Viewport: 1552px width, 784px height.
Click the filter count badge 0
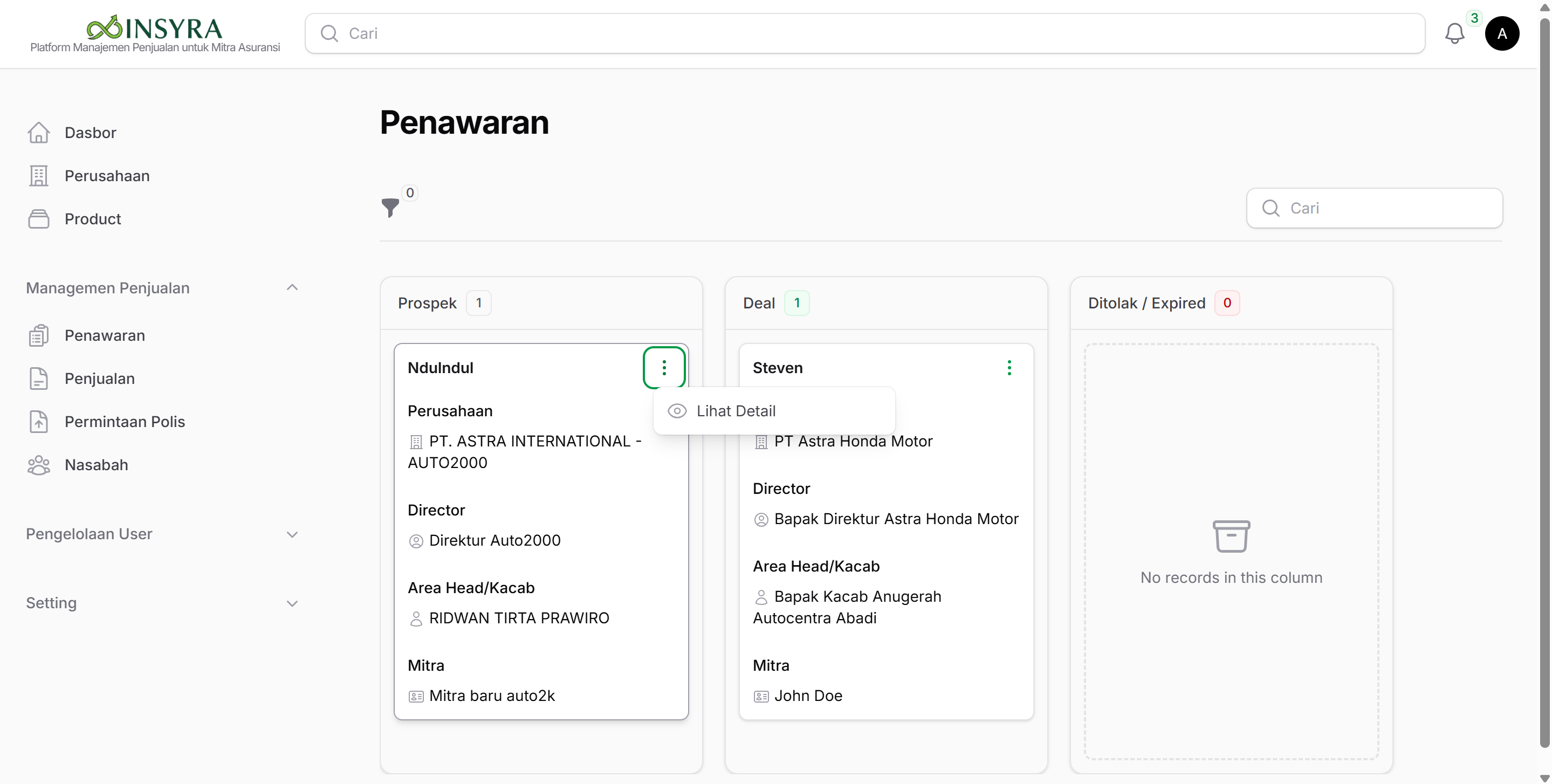pyautogui.click(x=410, y=193)
